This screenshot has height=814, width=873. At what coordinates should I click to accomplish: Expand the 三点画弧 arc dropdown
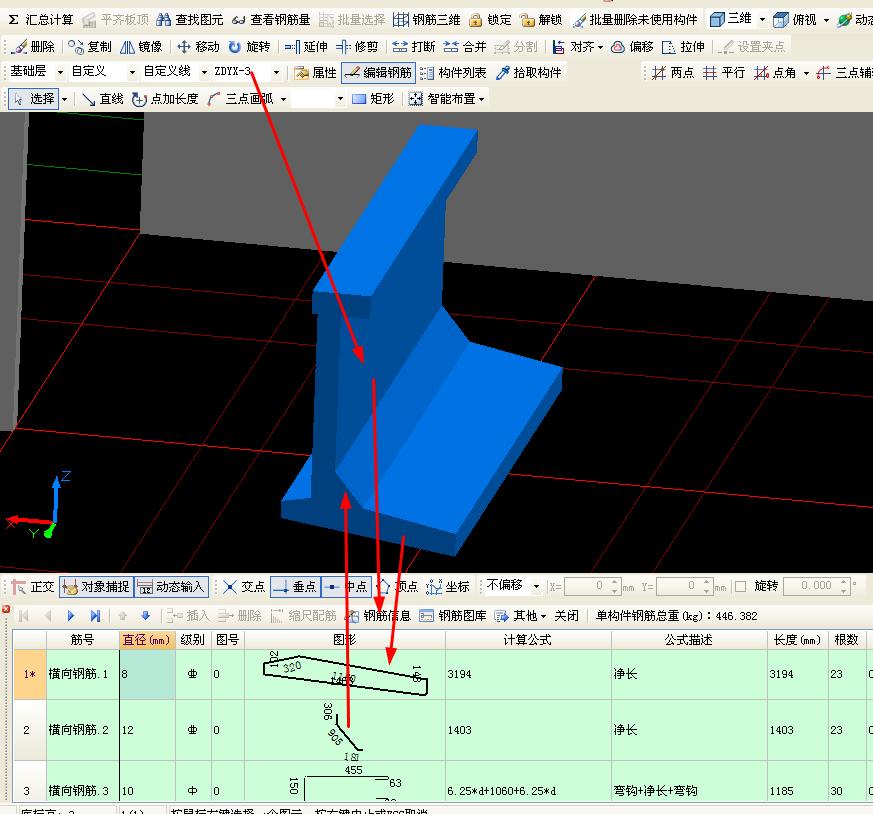click(283, 100)
